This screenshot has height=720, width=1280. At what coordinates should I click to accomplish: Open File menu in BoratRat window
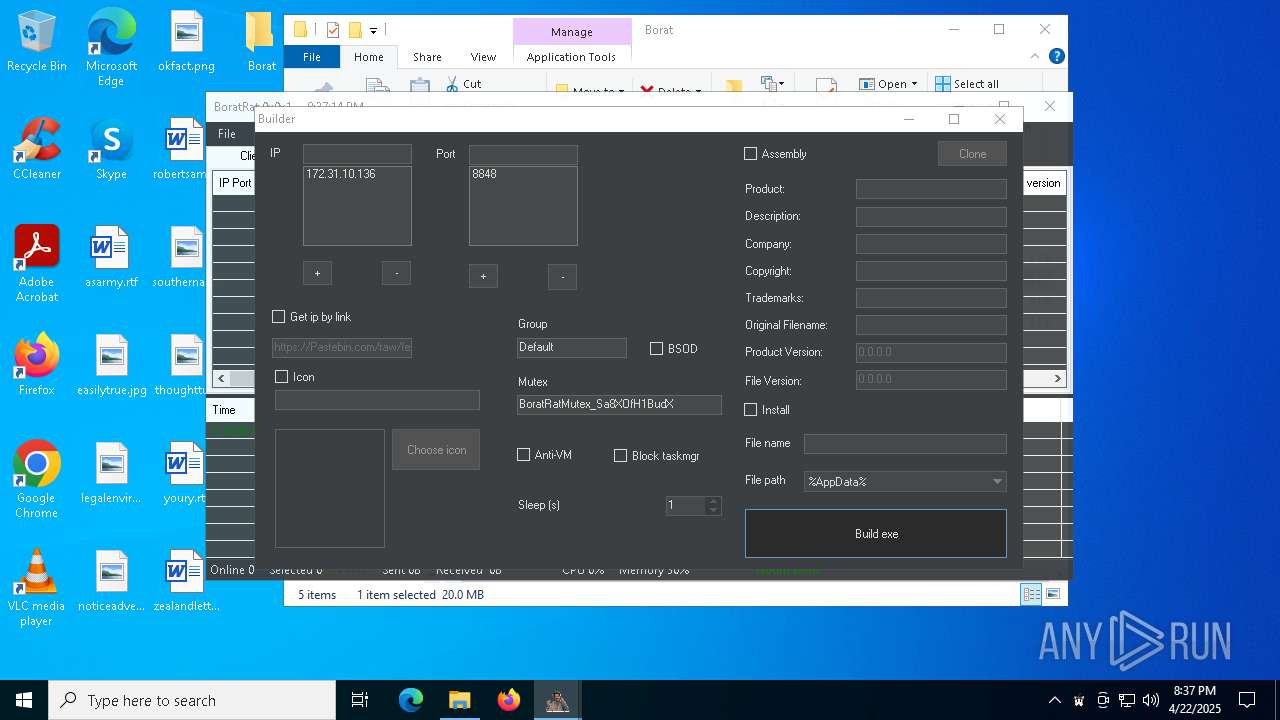point(227,134)
